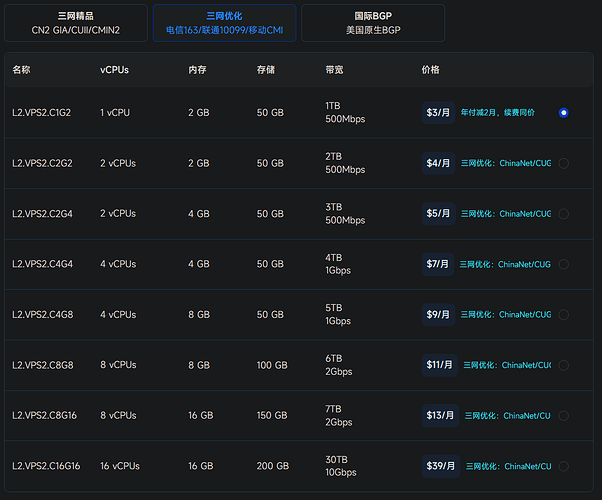Click the $39/月 price badge

pyautogui.click(x=441, y=466)
